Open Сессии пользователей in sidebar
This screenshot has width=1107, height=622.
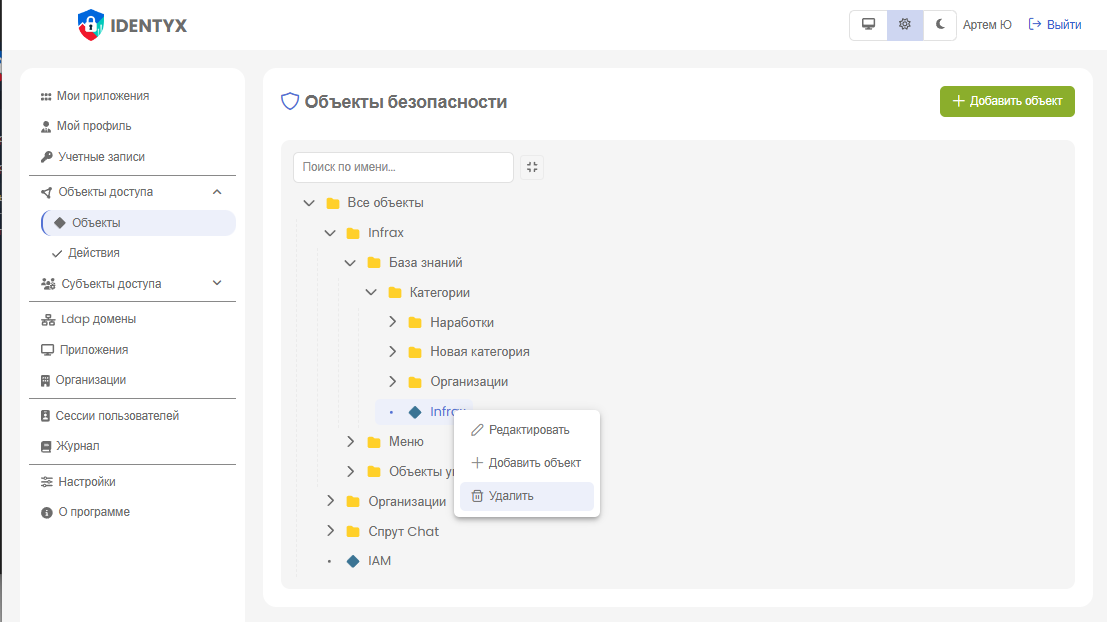(117, 416)
